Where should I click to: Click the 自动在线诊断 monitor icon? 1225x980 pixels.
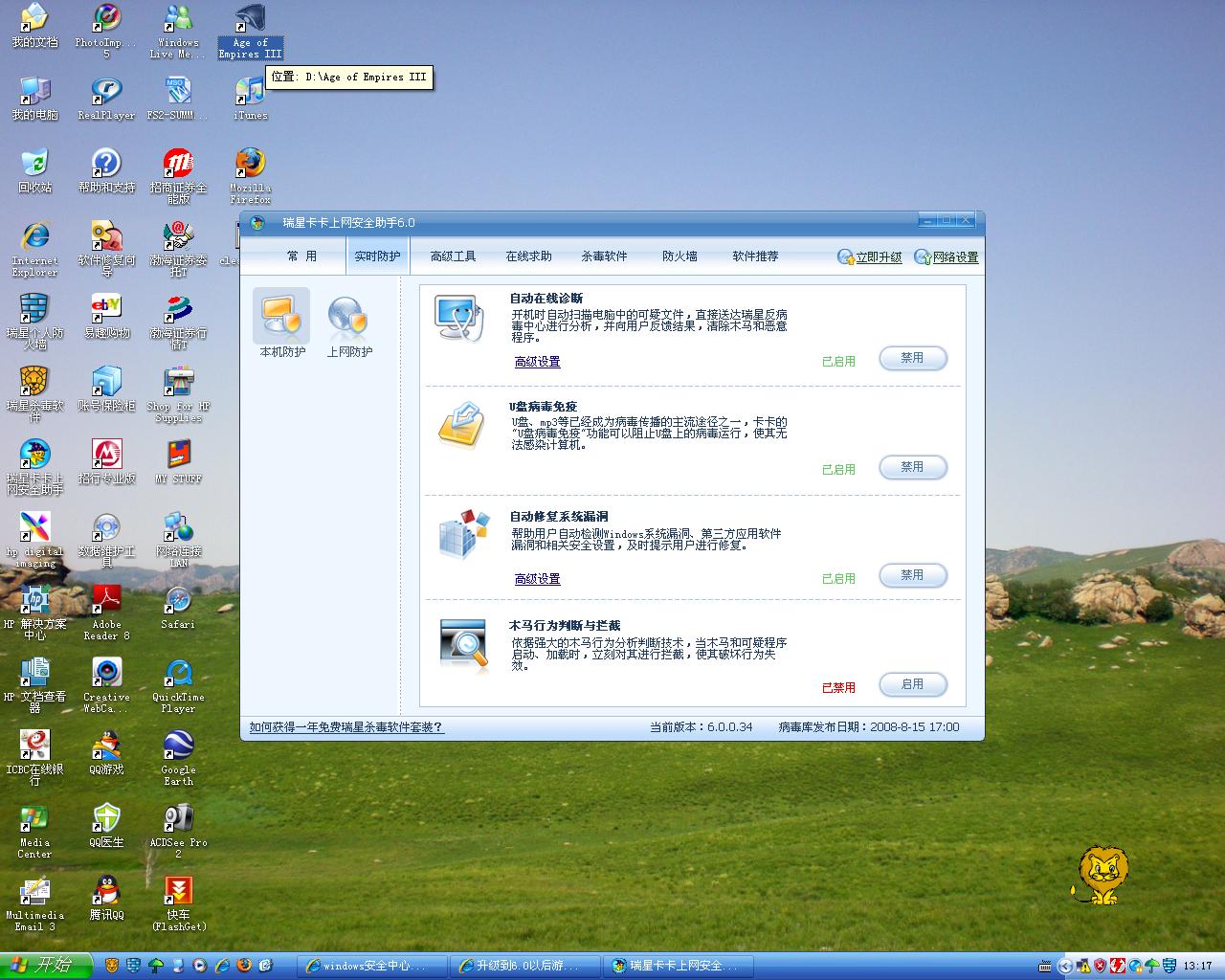click(460, 318)
